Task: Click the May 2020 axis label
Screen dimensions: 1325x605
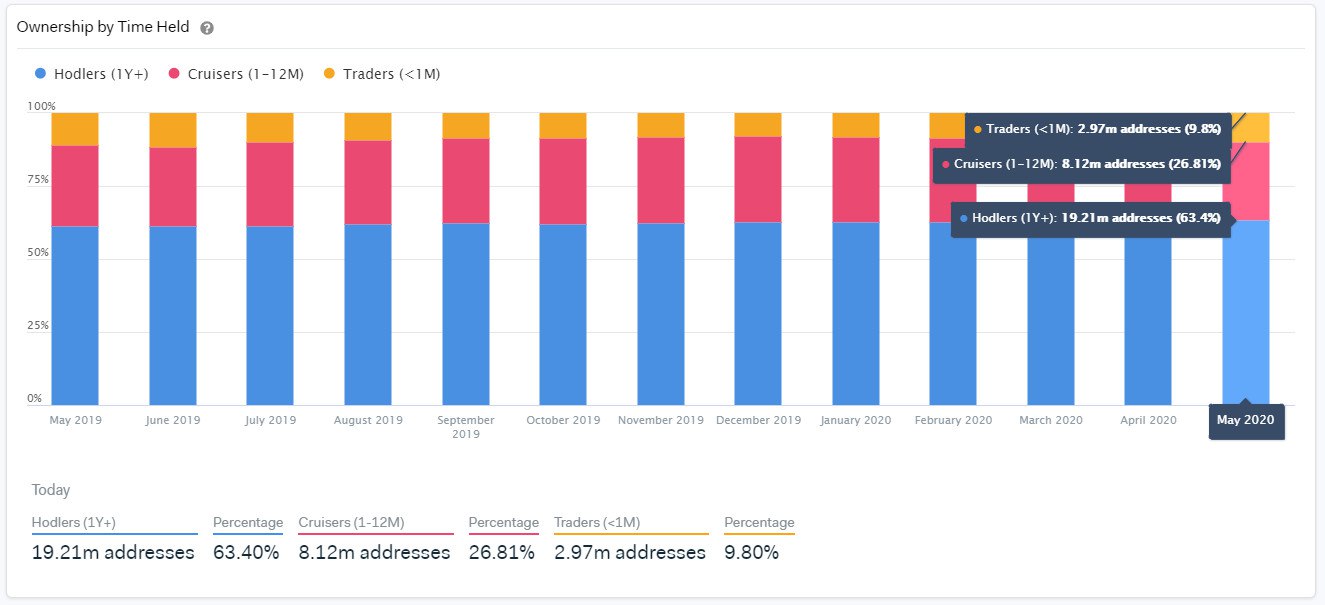Action: [x=1246, y=420]
